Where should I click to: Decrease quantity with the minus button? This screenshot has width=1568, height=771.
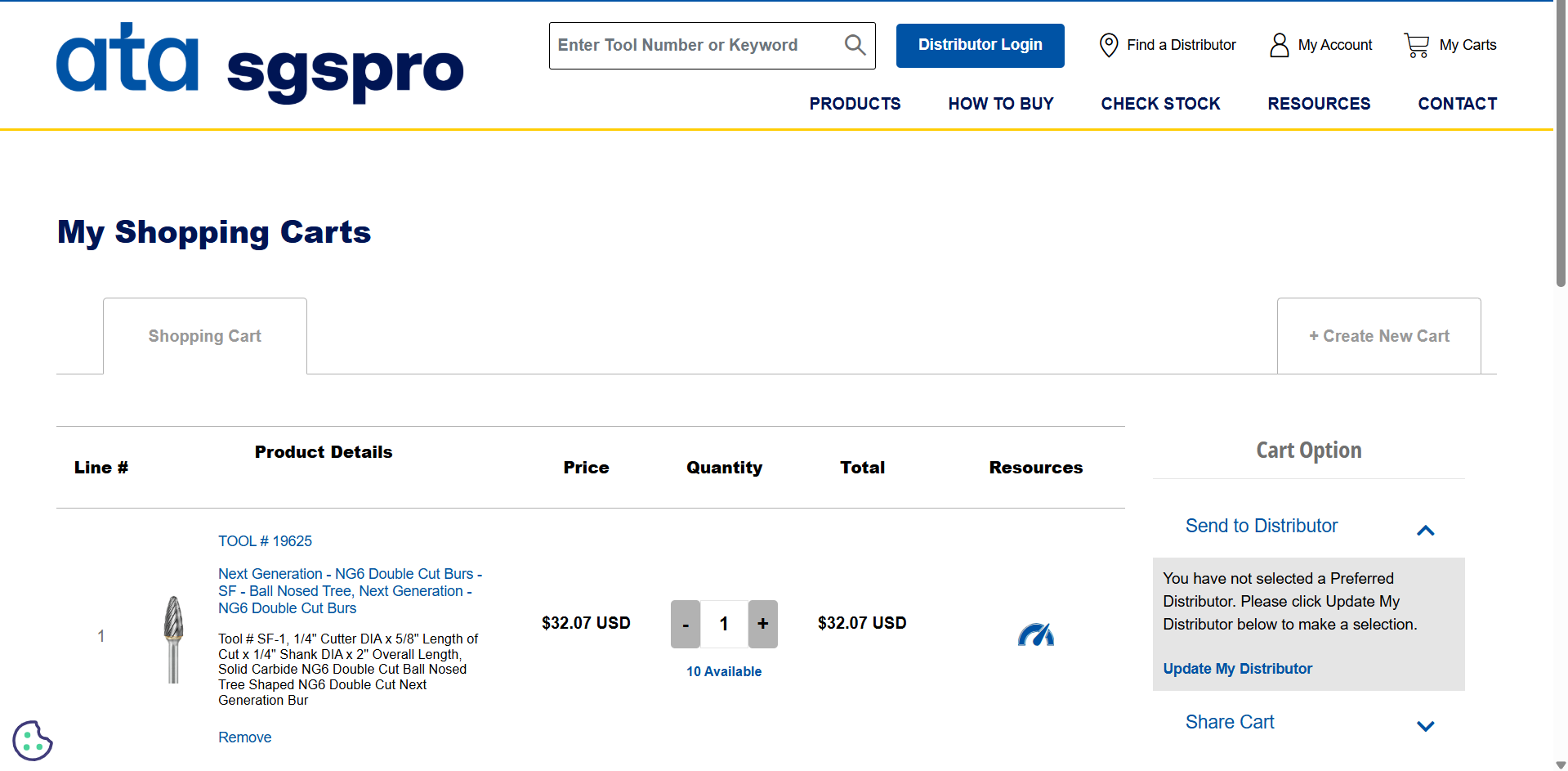pos(686,624)
